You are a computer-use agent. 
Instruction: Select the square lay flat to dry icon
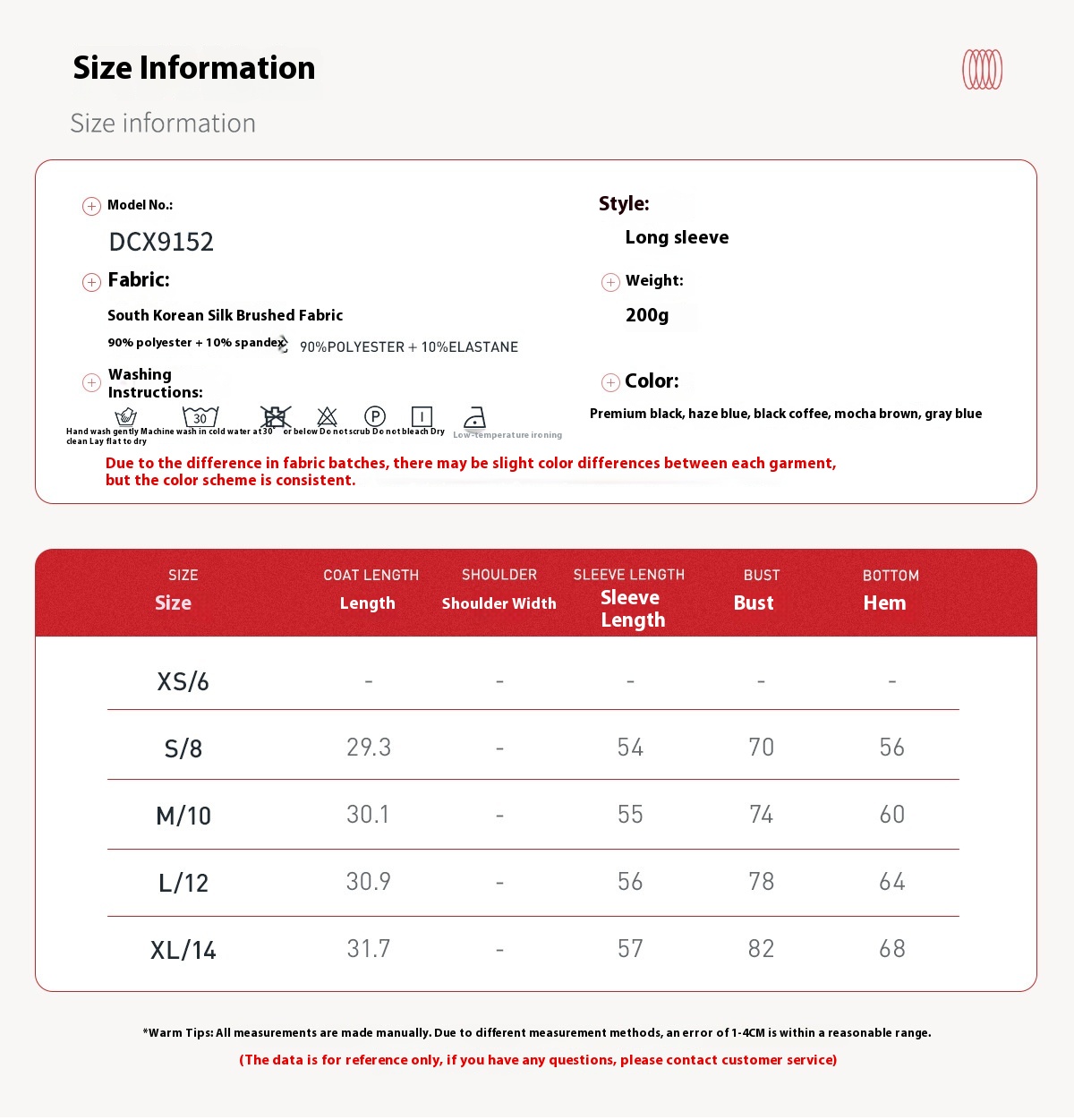tap(422, 416)
